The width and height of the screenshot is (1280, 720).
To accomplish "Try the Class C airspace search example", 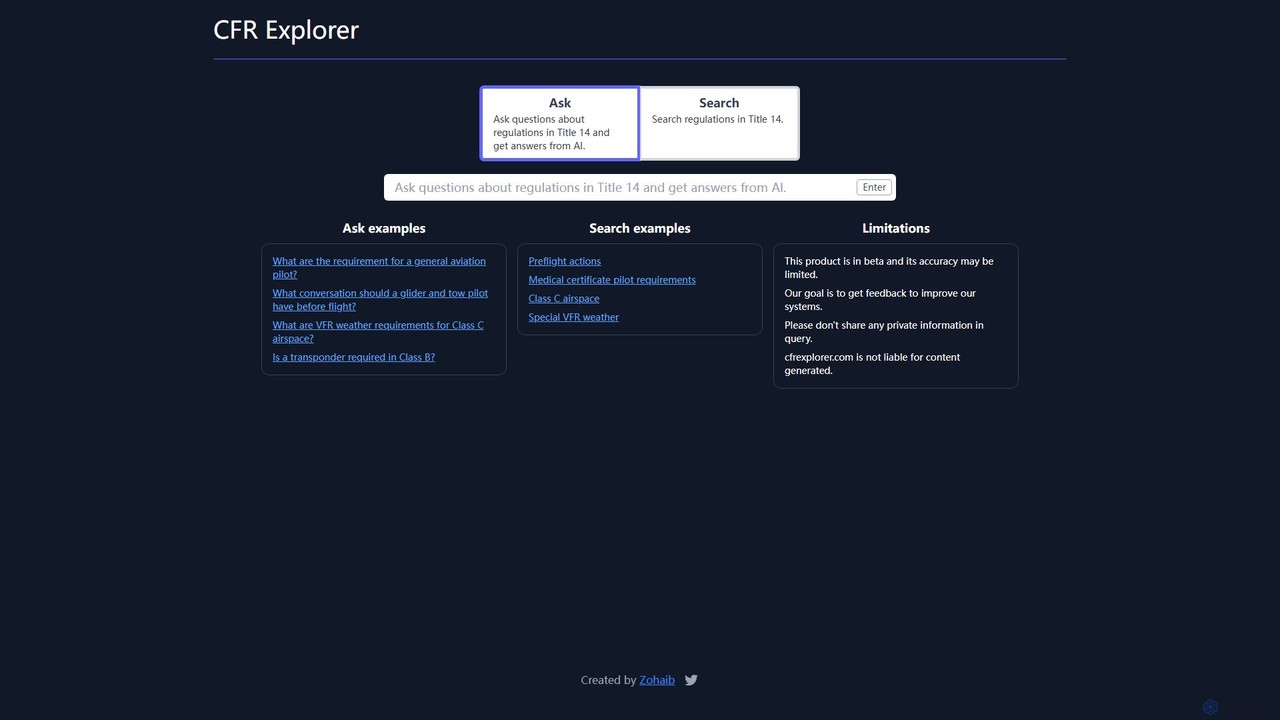I will click(x=564, y=298).
